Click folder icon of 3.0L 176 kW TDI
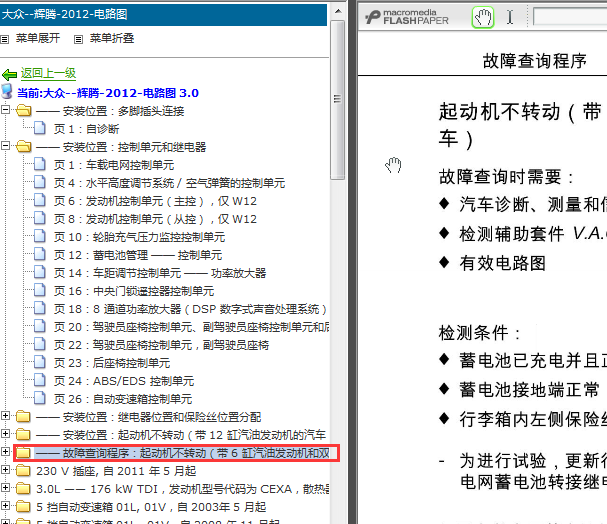 tap(24, 488)
